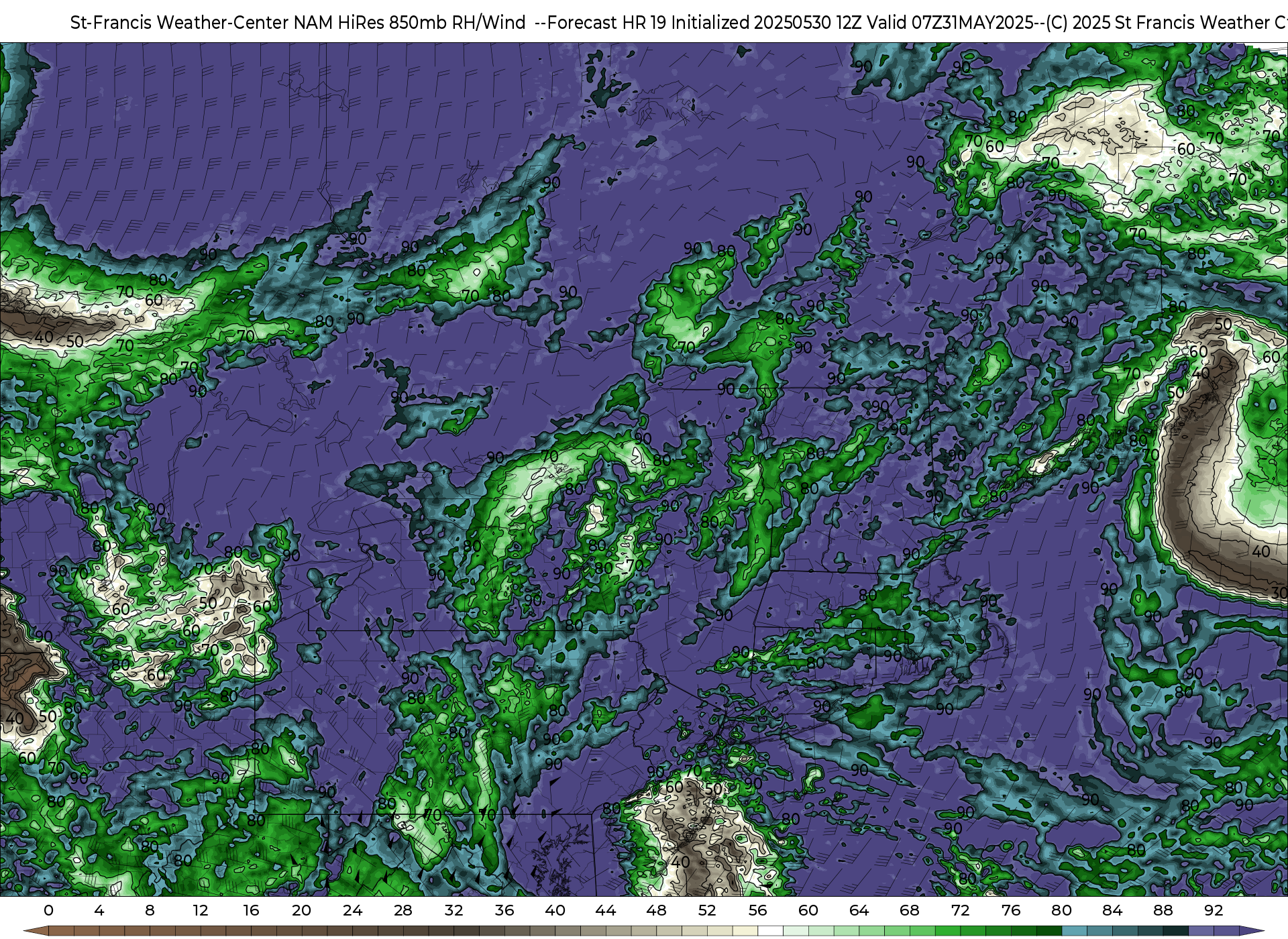Click the "80" label above the color bar

1061,910
